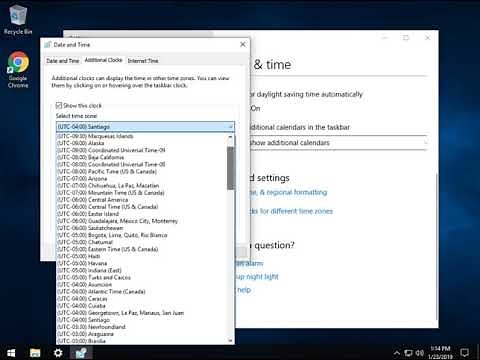Open the Windows Start menu
This screenshot has height=360, width=480.
coord(11,353)
